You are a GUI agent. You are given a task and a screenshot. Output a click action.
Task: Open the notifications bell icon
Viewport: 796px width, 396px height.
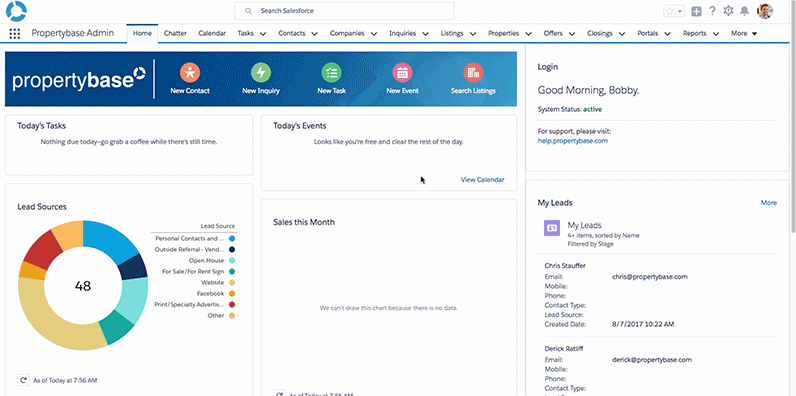744,11
